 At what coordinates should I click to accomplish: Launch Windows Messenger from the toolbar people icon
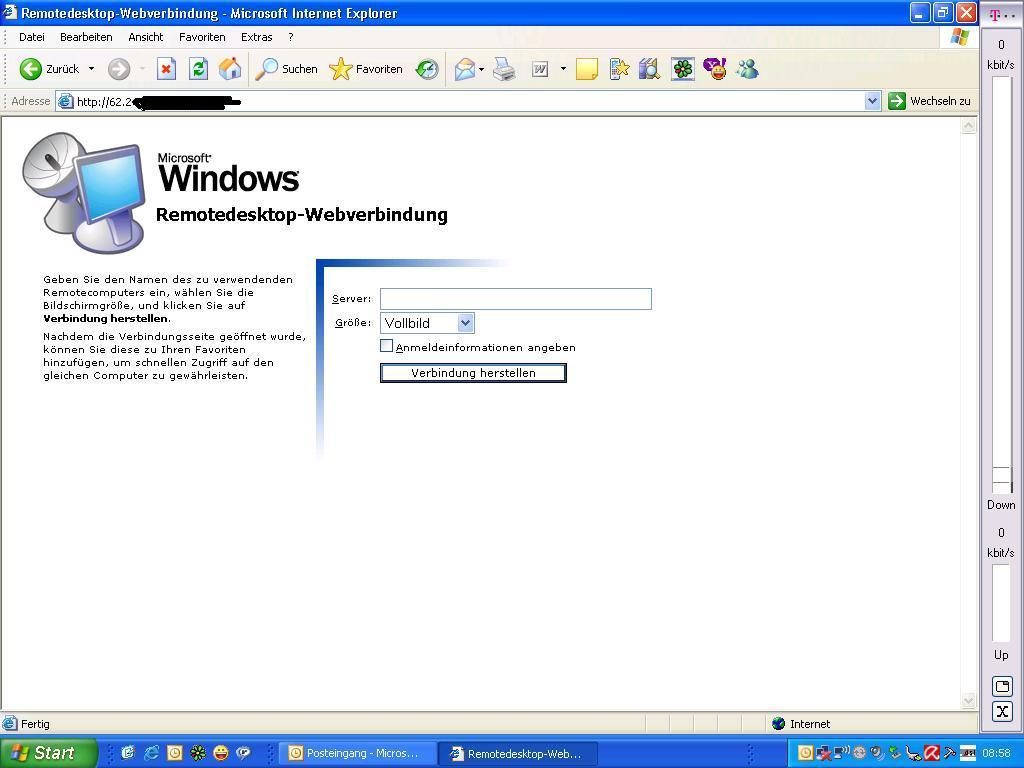click(747, 69)
